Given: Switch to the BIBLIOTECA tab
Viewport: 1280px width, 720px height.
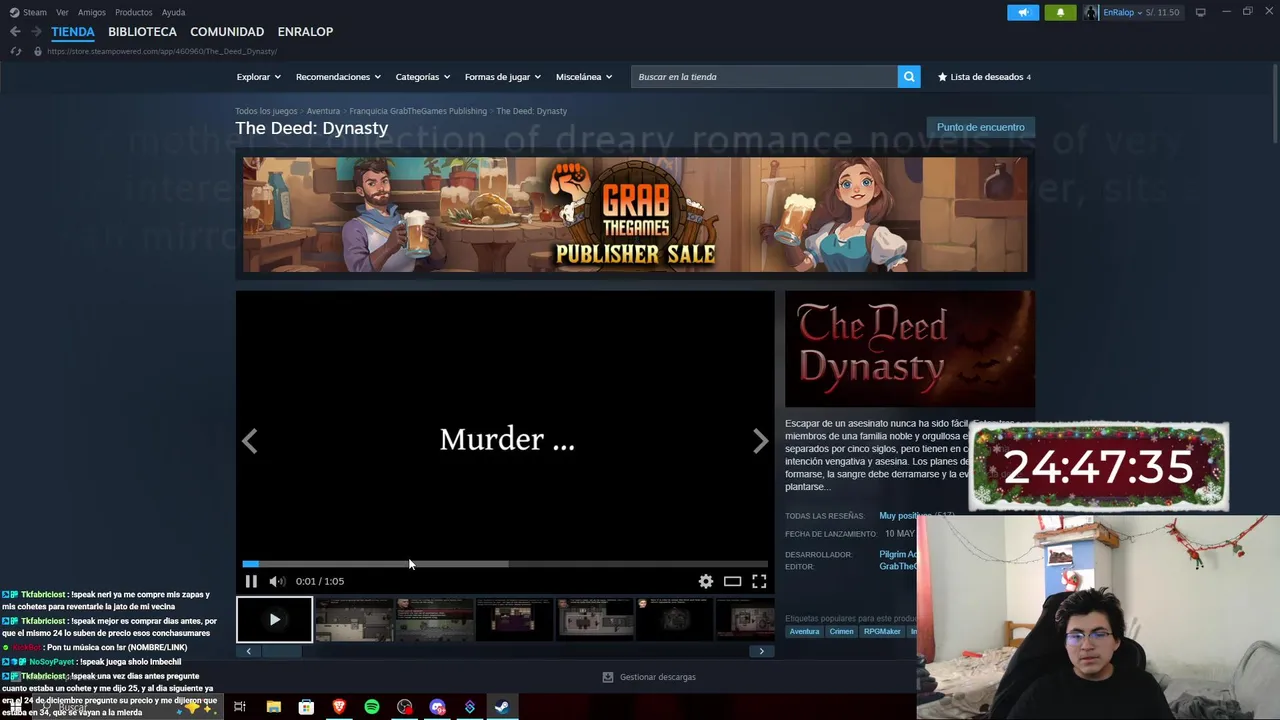Looking at the screenshot, I should (142, 31).
